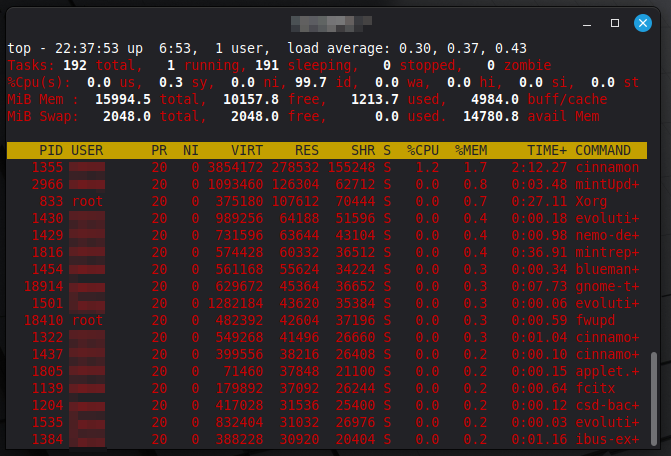Click the %CPU column header
Viewport: 671px width, 456px height.
tap(422, 150)
